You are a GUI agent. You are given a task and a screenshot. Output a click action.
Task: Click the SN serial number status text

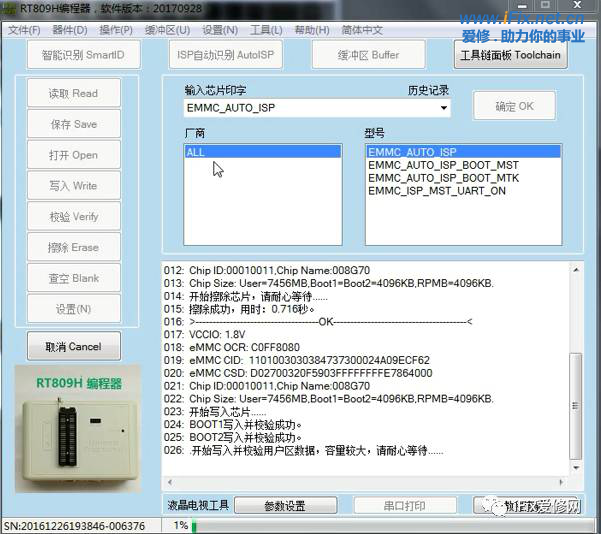tap(74, 526)
